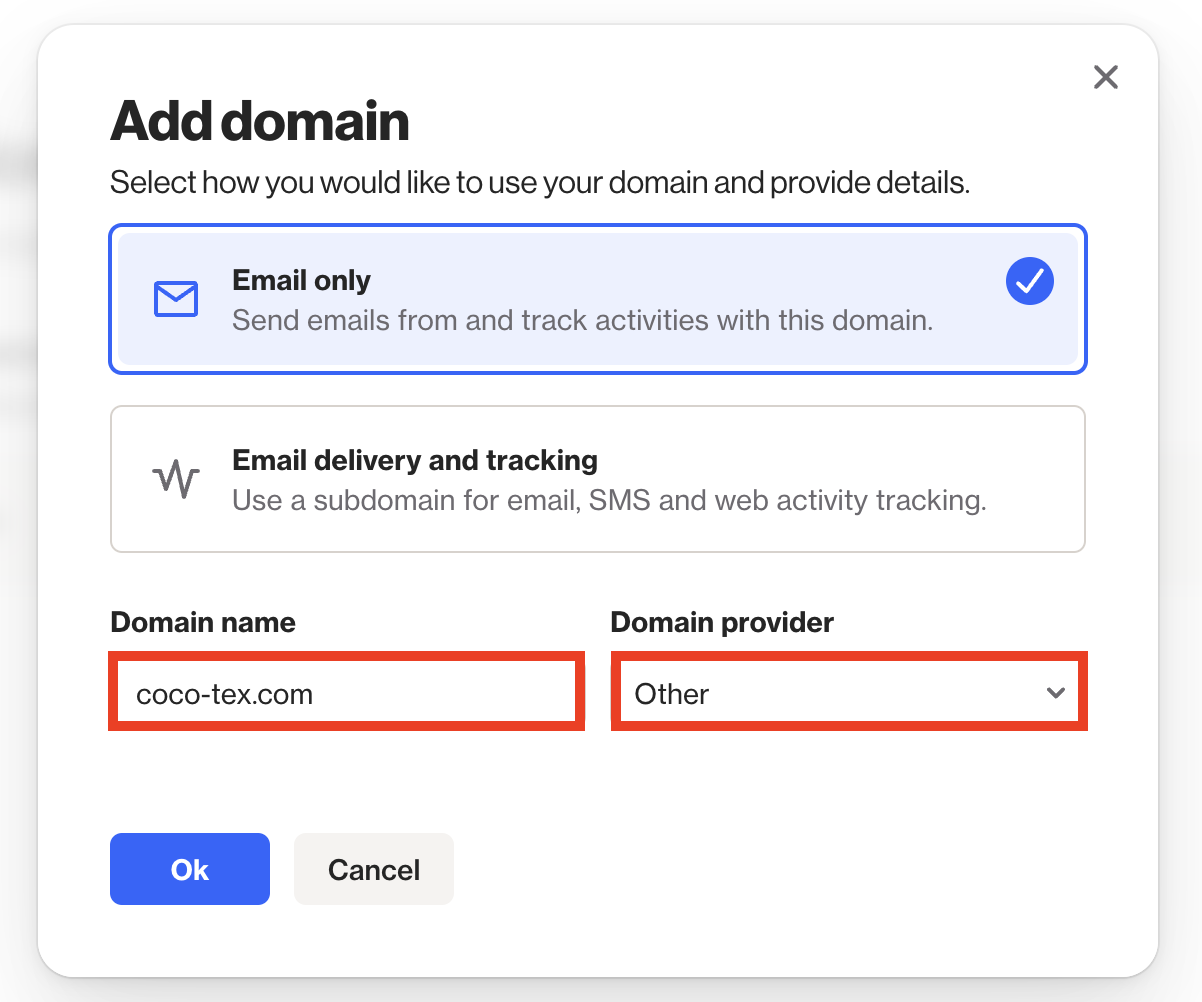Click the pulse icon for delivery and tracking
1202x1002 pixels.
(176, 480)
